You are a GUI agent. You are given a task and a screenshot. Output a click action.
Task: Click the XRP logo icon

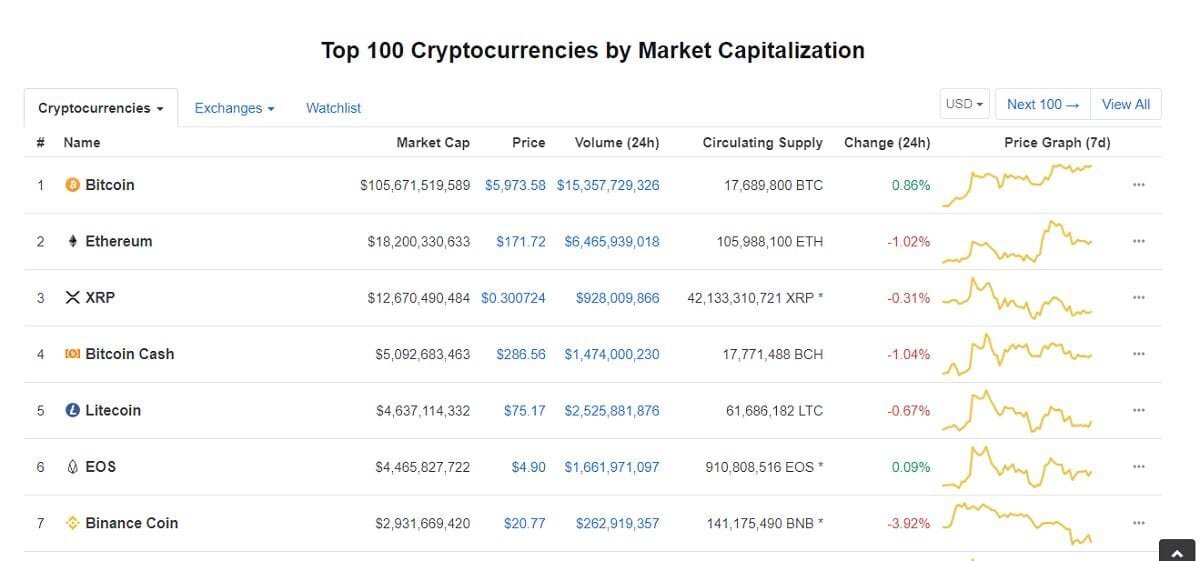click(72, 297)
